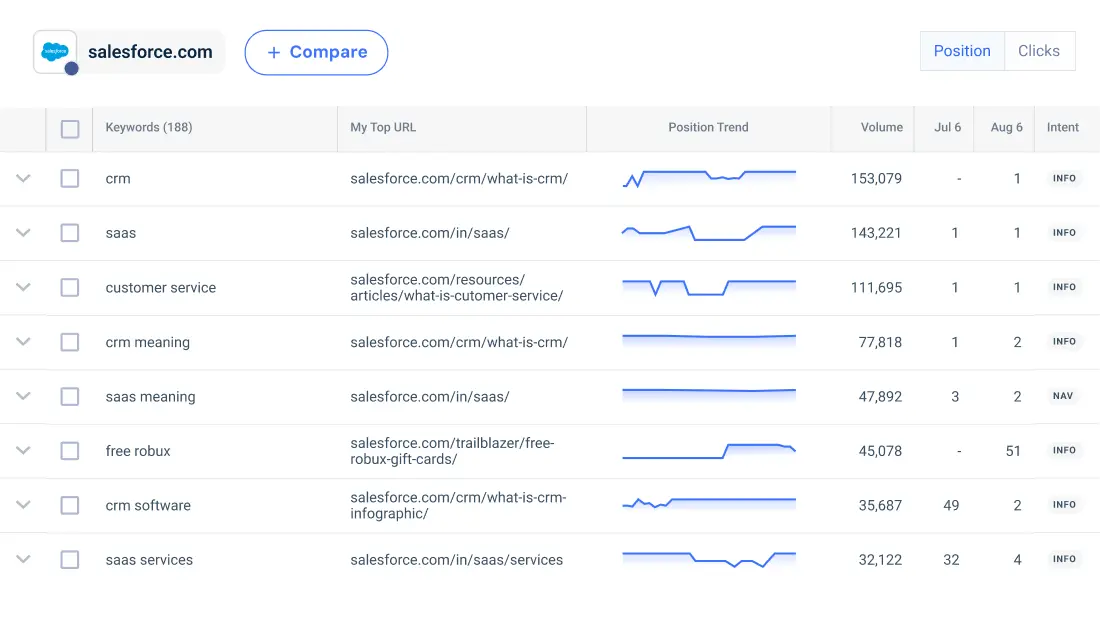
Task: Click the volume value 153,079
Action: click(x=876, y=178)
